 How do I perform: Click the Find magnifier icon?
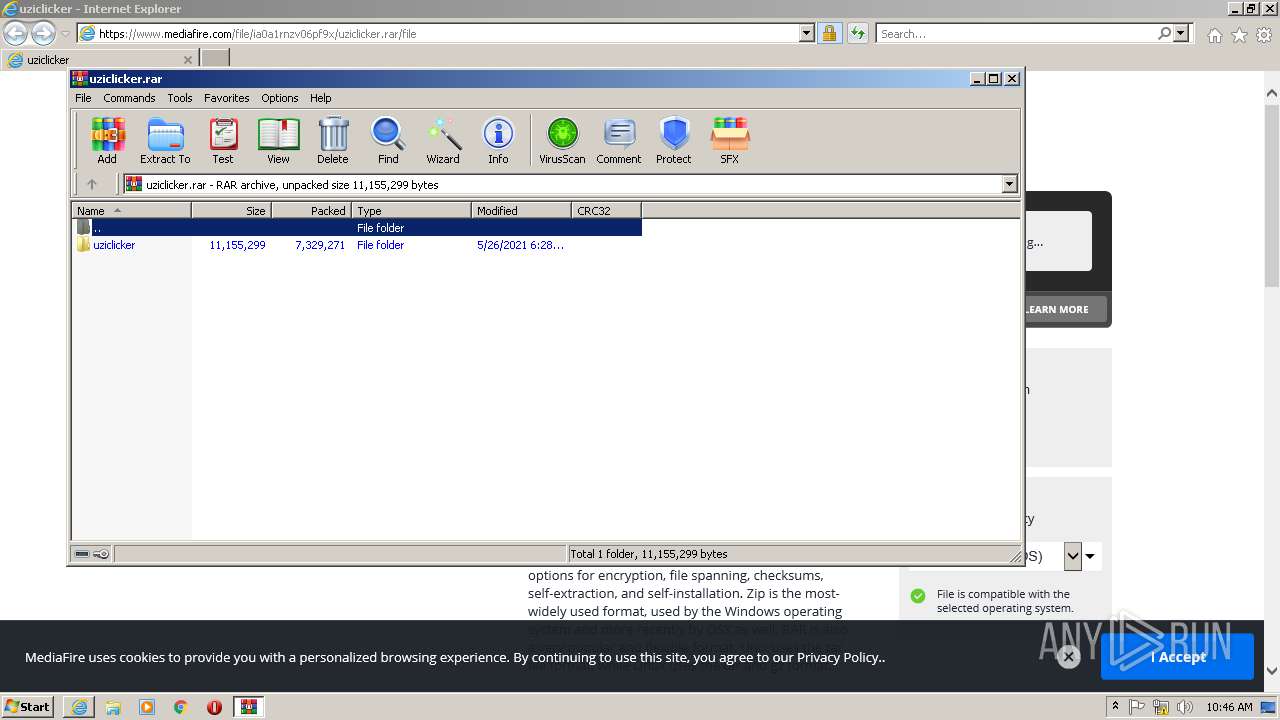[388, 140]
